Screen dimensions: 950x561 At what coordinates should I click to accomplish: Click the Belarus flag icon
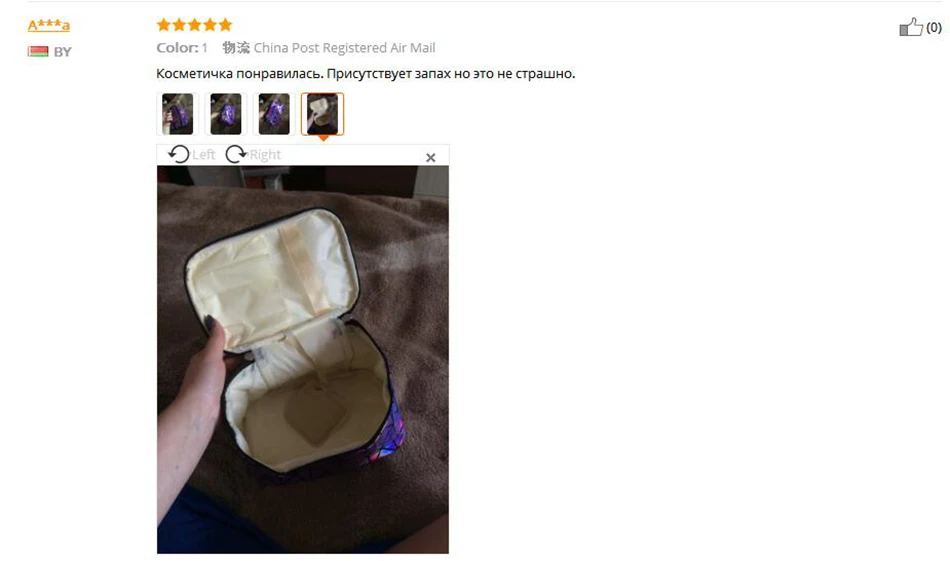pyautogui.click(x=38, y=51)
